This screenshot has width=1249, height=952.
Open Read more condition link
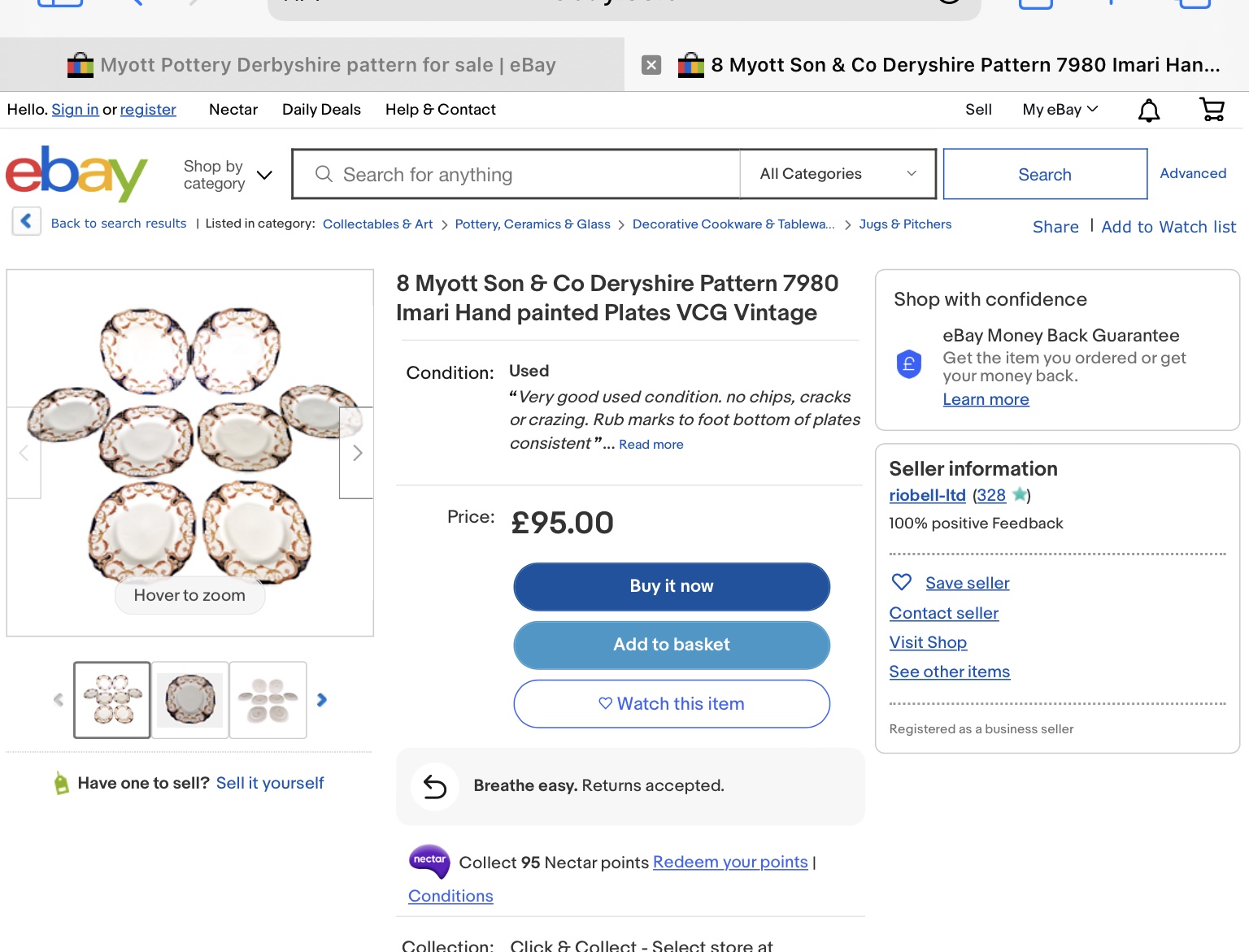tap(651, 445)
